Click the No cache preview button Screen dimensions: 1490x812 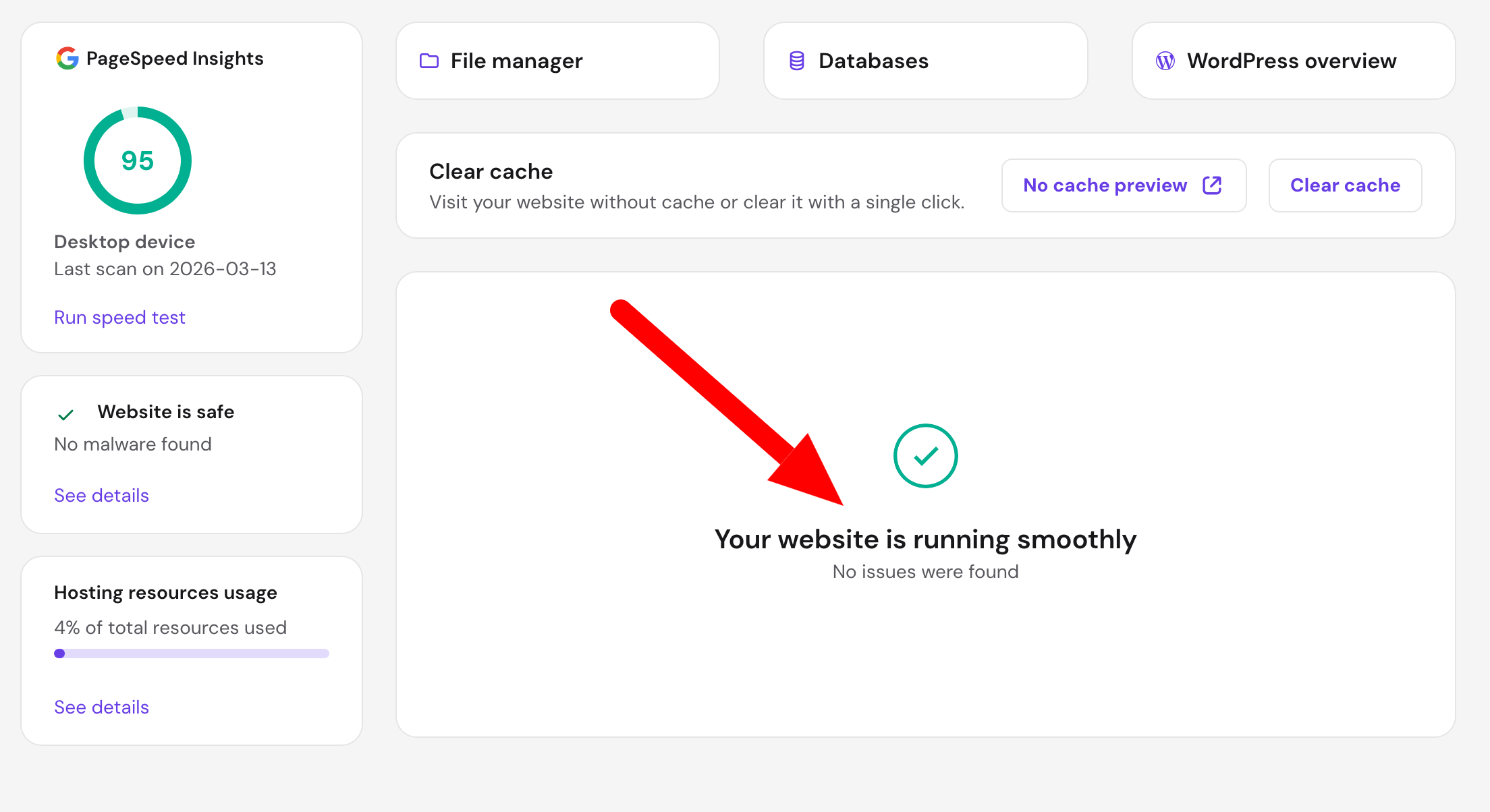click(x=1124, y=185)
